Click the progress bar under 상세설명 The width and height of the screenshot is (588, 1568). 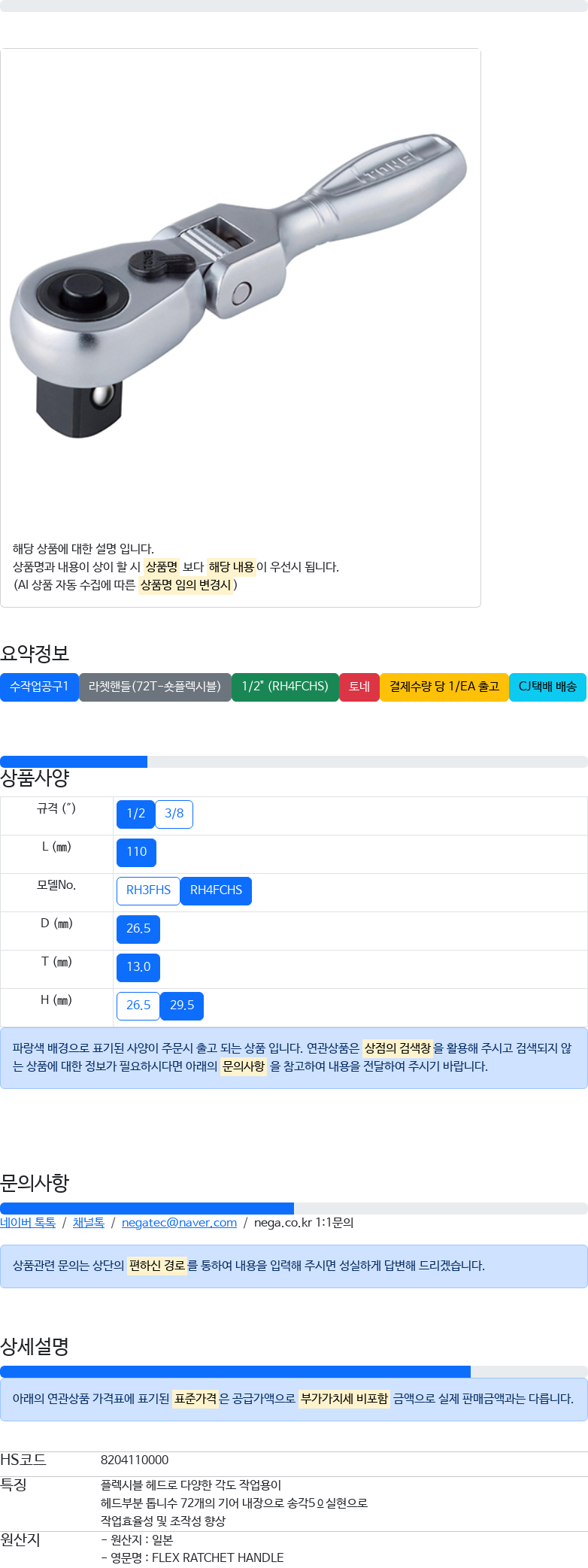294,1372
